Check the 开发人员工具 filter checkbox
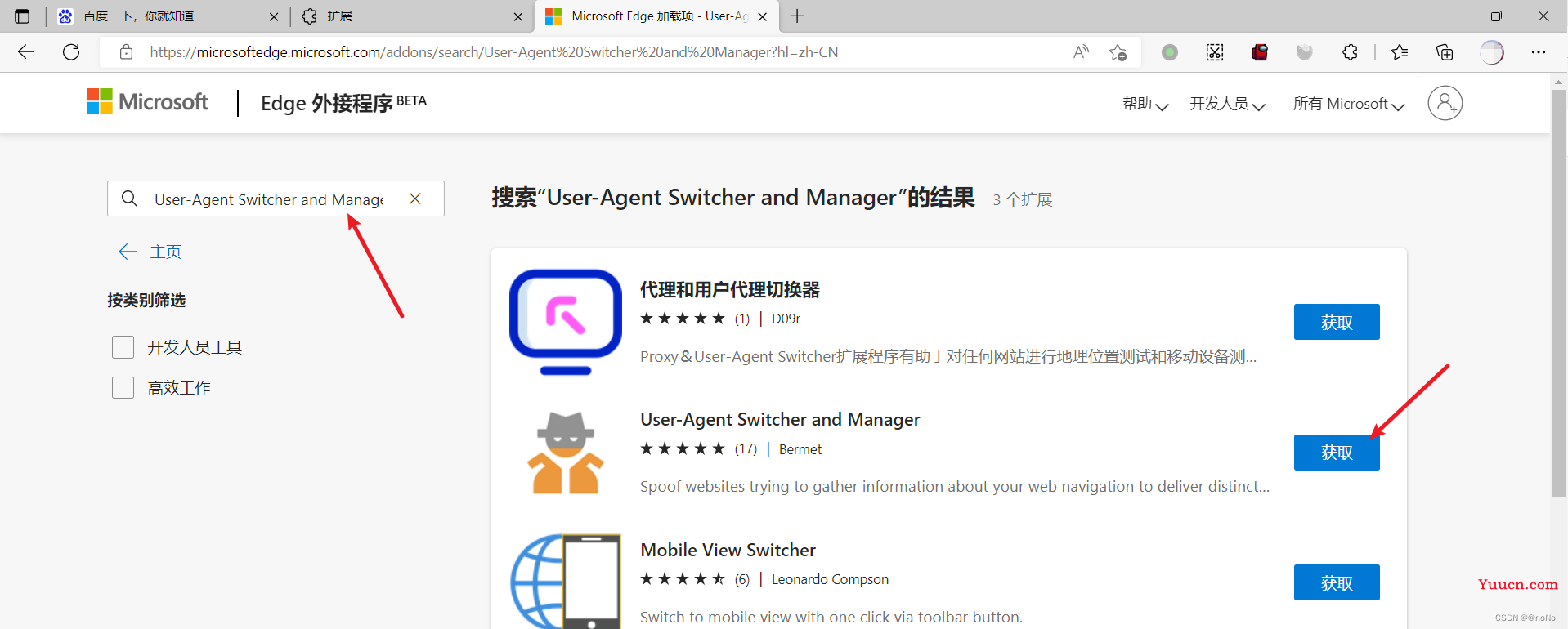The width and height of the screenshot is (1568, 629). (123, 347)
